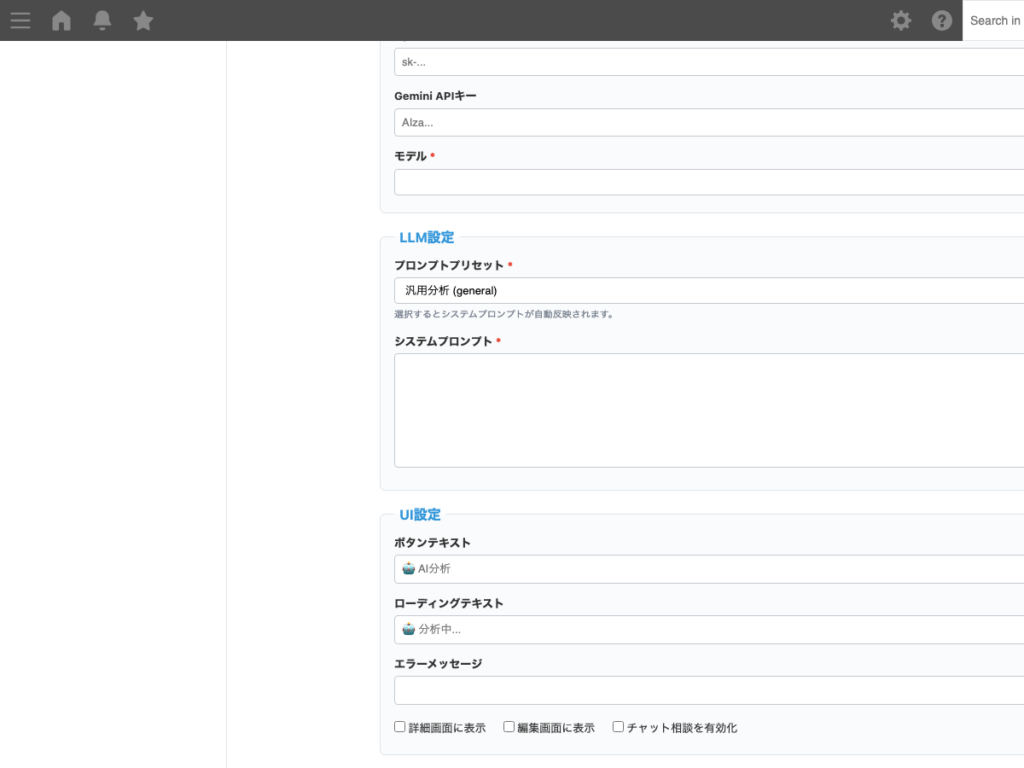Open the プロンプトプリセット preset dropdown
The width and height of the screenshot is (1024, 768).
(700, 290)
